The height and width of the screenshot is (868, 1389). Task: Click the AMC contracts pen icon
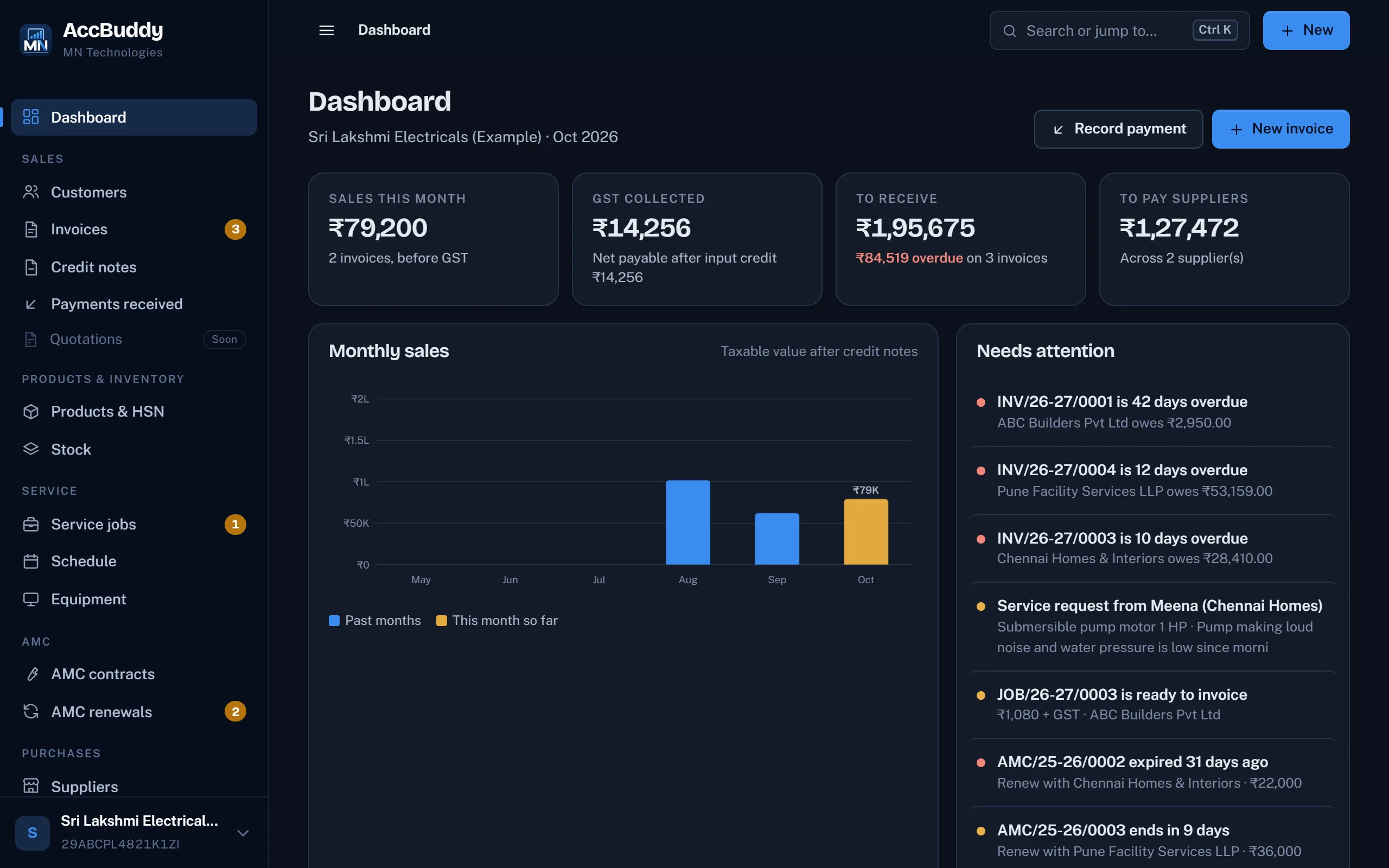tap(33, 674)
